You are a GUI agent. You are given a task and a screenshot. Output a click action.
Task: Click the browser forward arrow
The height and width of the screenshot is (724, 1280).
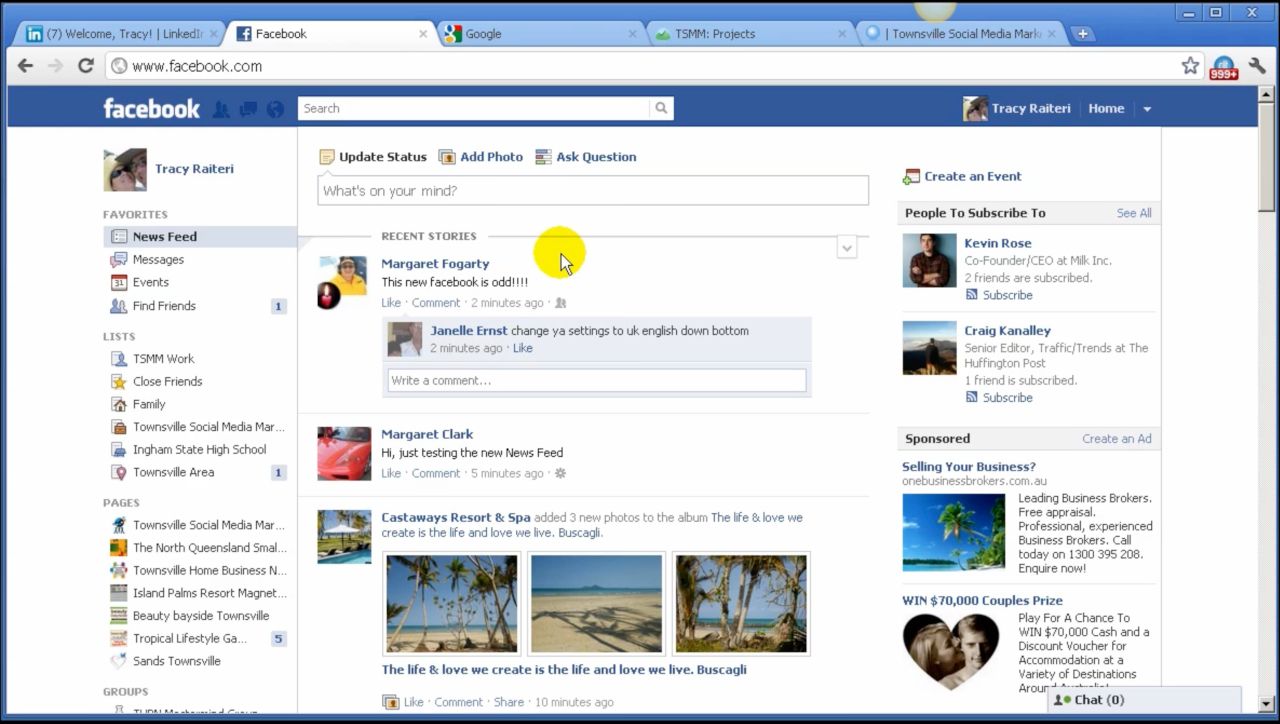pos(55,66)
